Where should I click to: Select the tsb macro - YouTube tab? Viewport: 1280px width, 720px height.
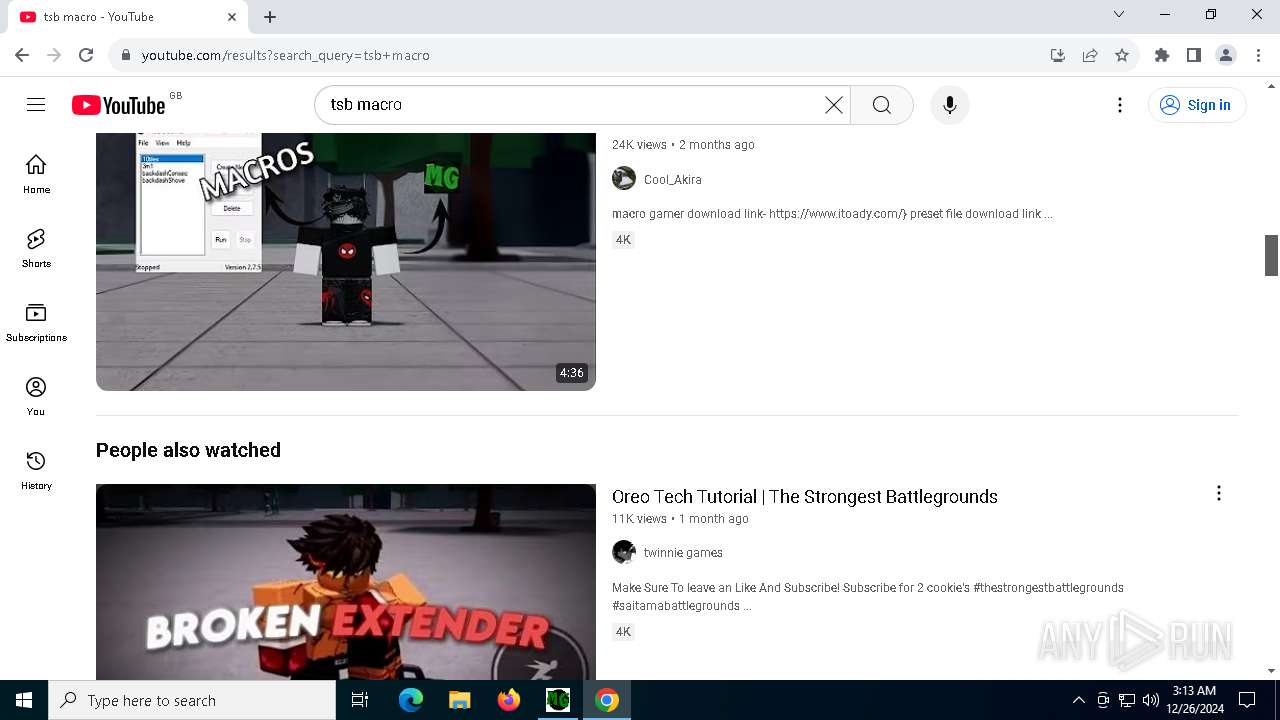click(128, 17)
